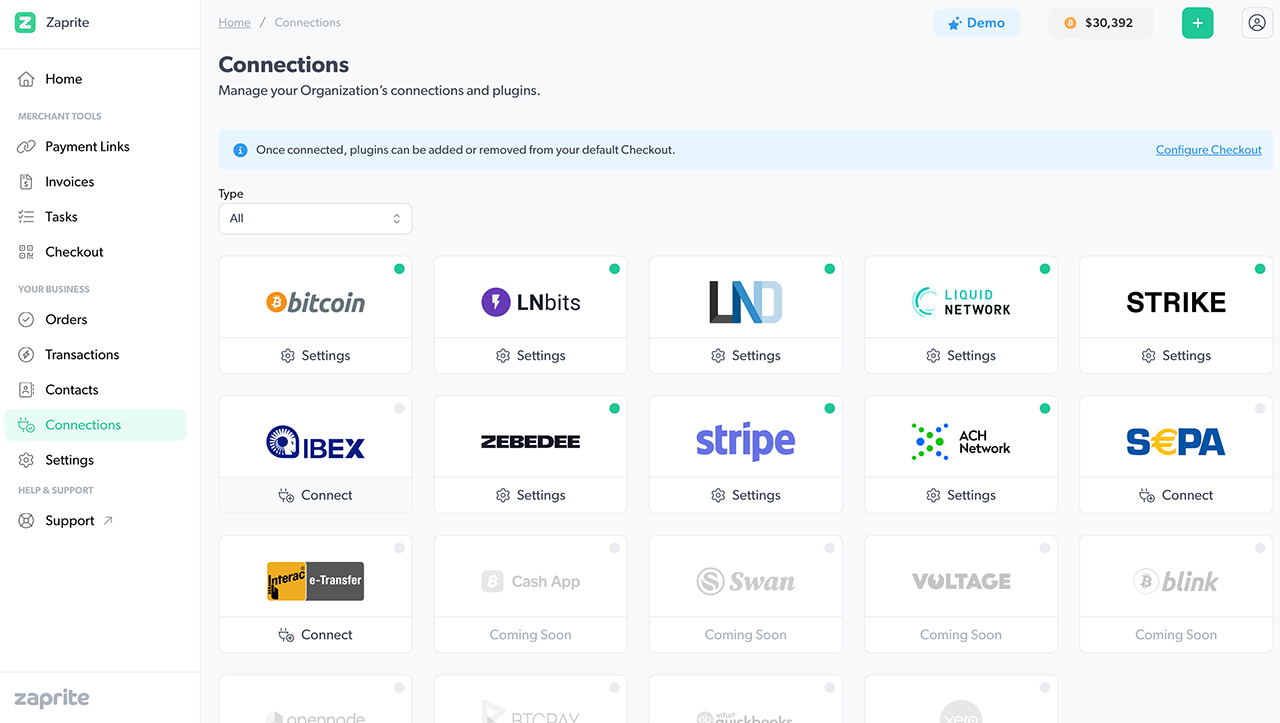1280x723 pixels.
Task: Open Settings for ACH Network
Action: [961, 496]
